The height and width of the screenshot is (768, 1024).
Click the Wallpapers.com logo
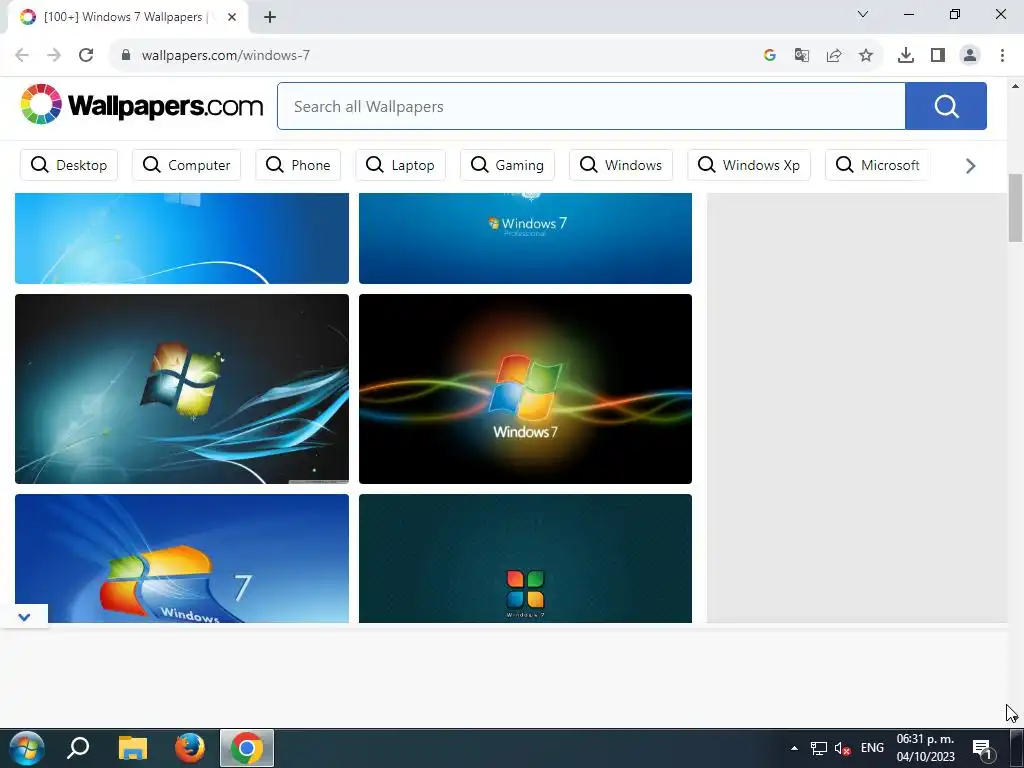(141, 104)
